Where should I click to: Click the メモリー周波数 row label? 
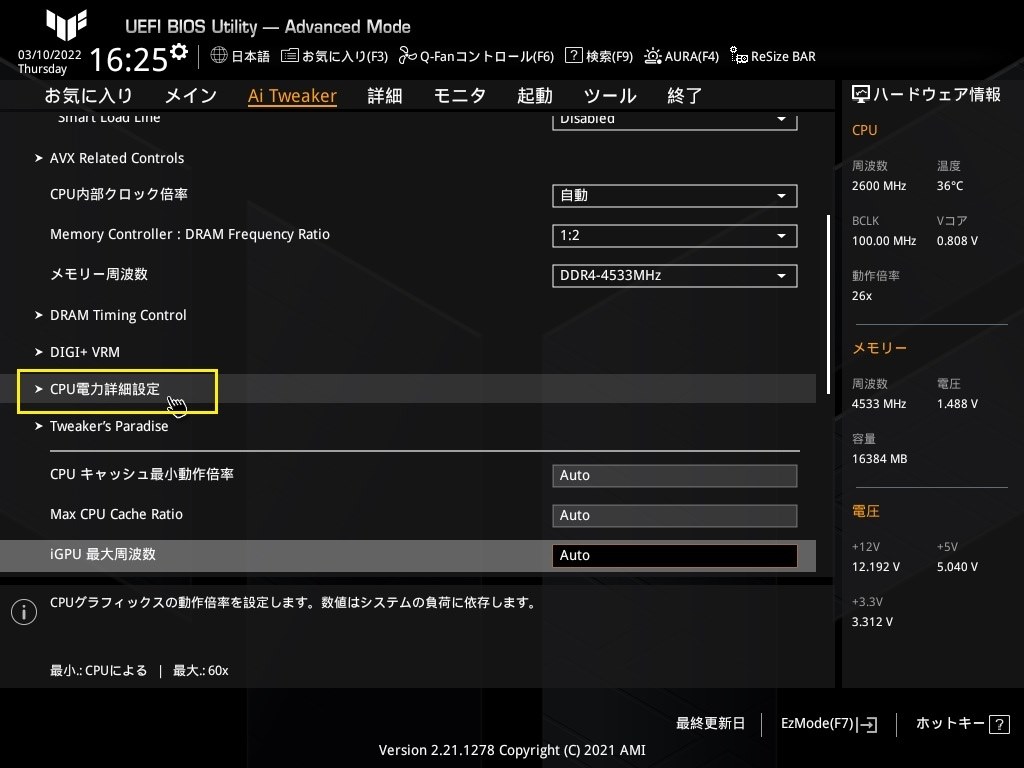pos(99,274)
